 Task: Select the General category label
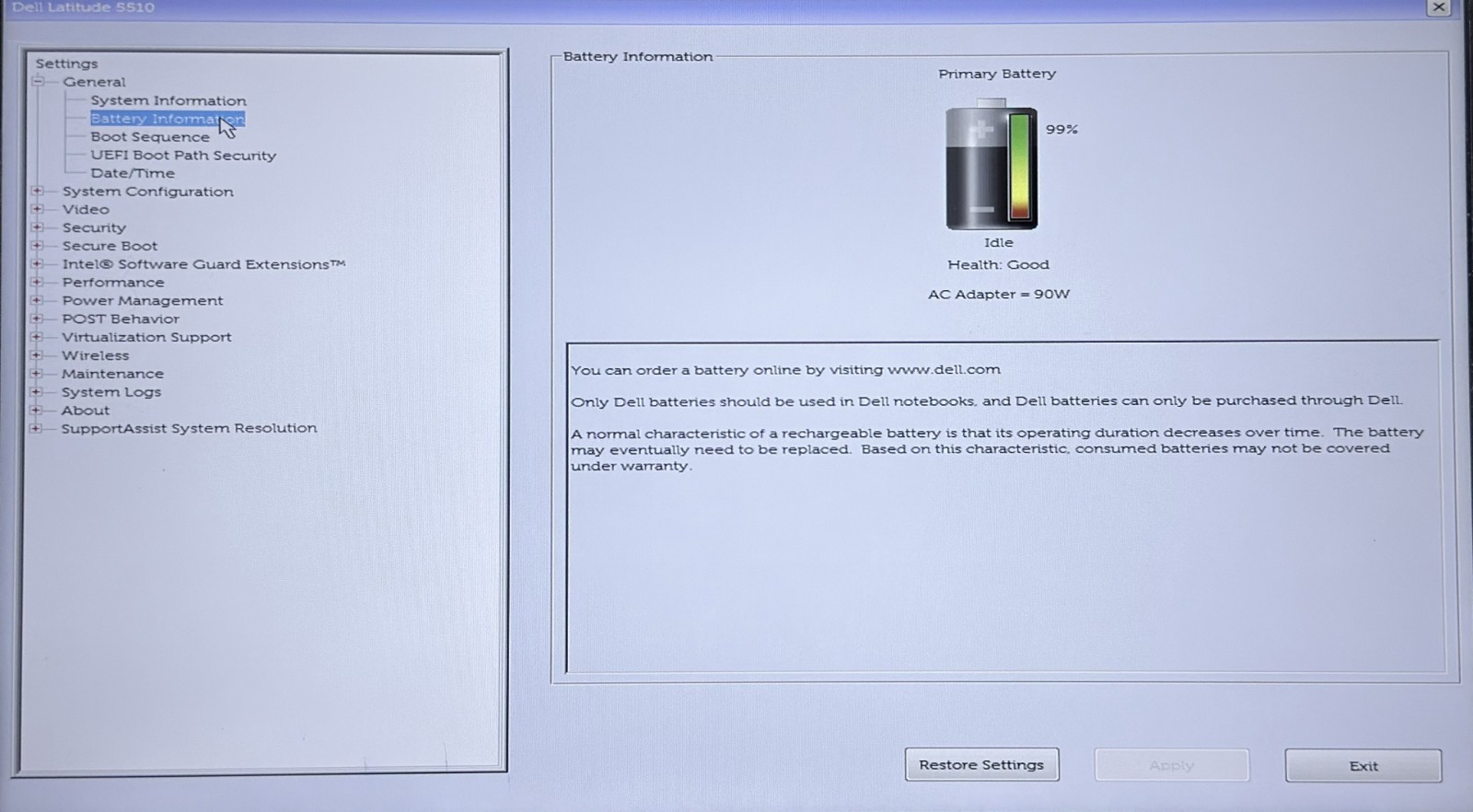[x=94, y=82]
